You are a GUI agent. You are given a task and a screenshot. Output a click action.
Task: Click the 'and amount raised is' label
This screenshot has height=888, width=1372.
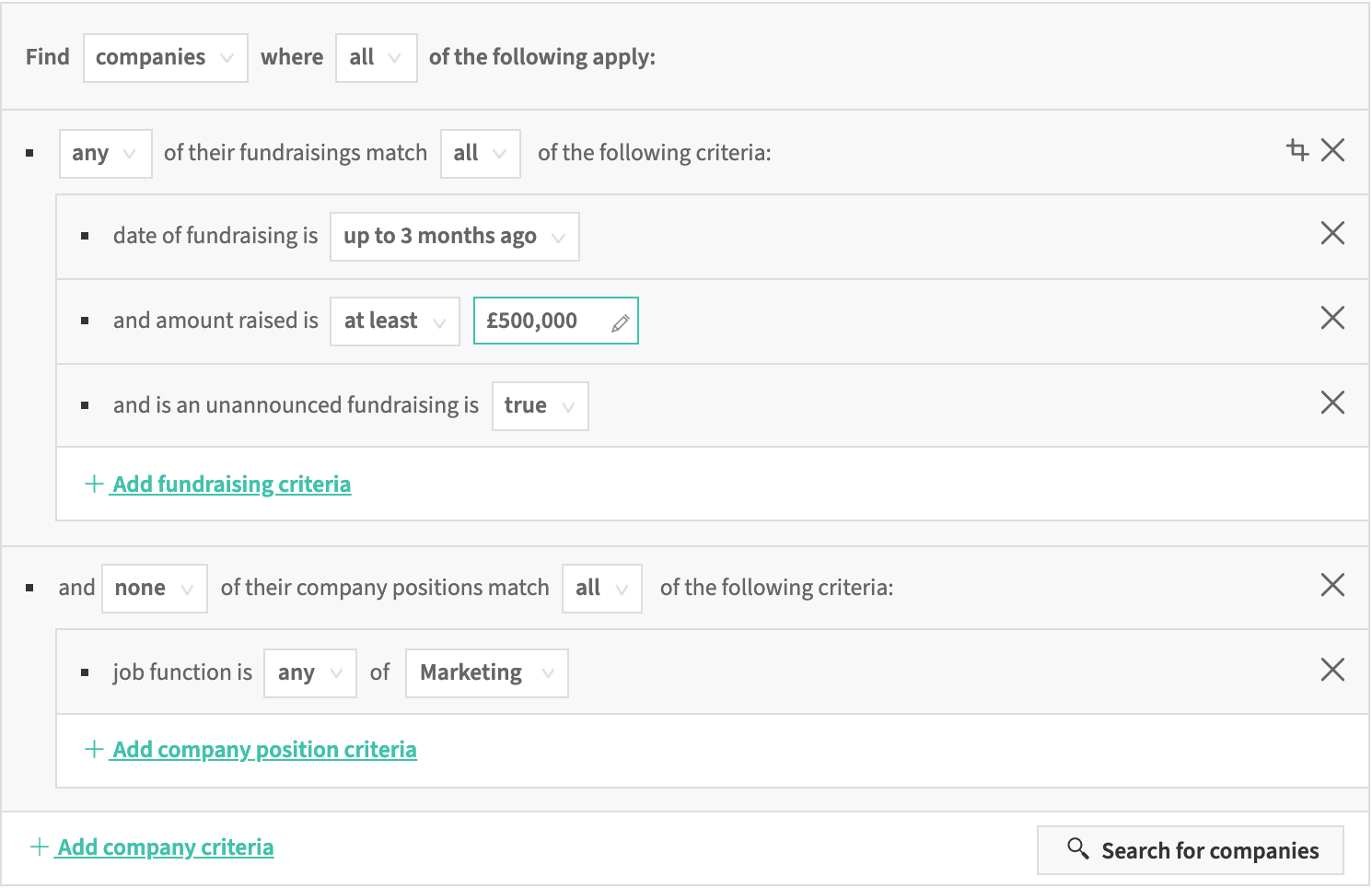coord(215,321)
